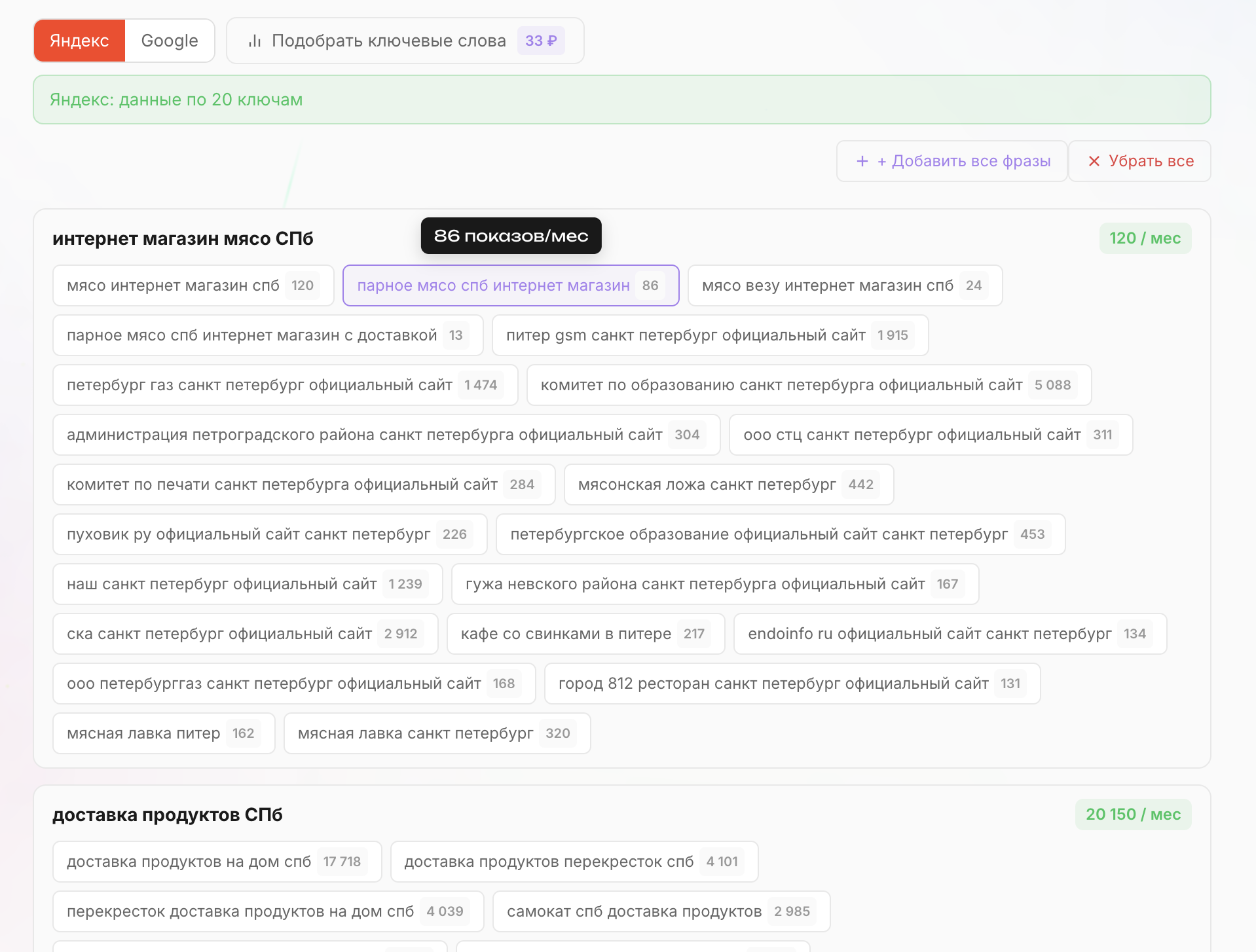Select phrase комитет по образованию санкт петербурга
The image size is (1256, 952).
pos(809,385)
